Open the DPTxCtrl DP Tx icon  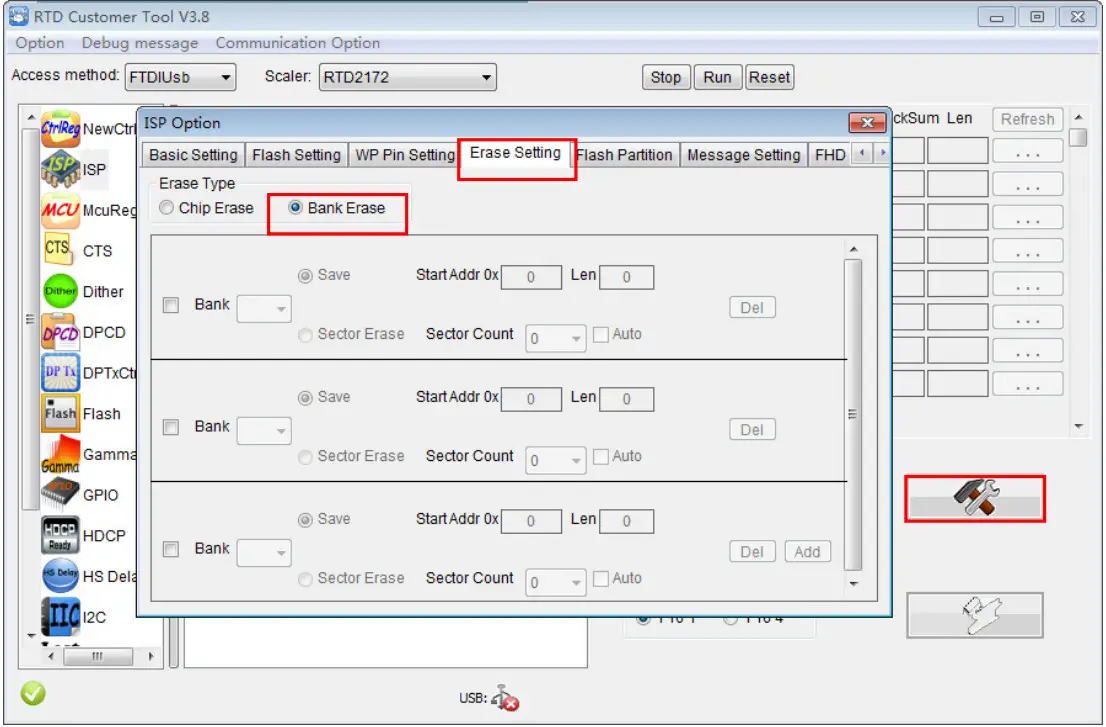pyautogui.click(x=60, y=373)
